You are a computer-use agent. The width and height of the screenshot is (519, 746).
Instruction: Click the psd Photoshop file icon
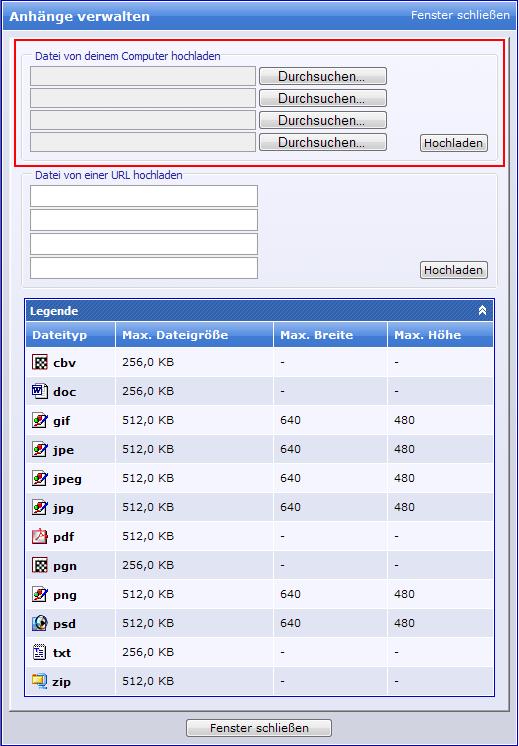40,623
